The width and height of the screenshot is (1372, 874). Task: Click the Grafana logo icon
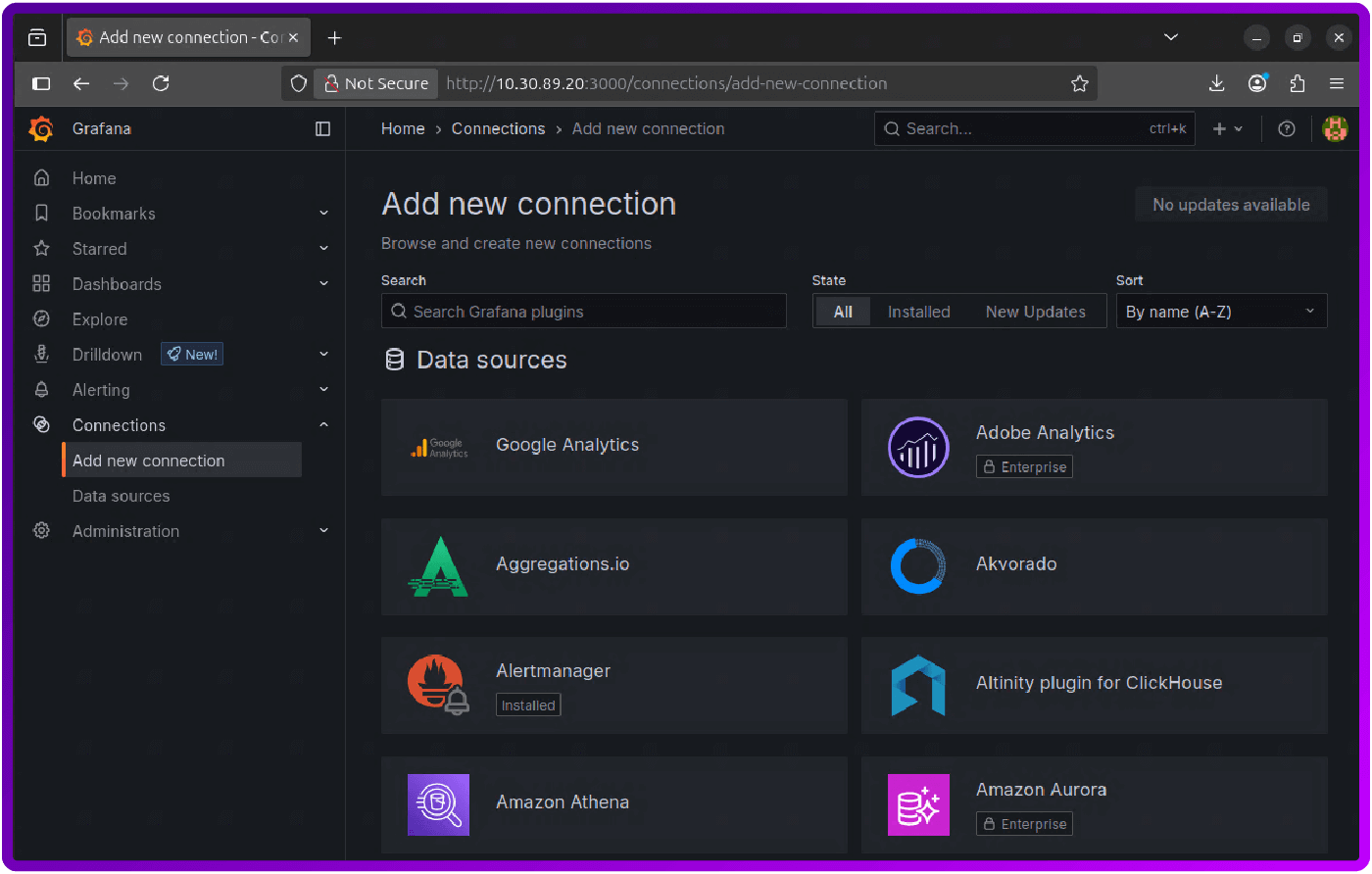(40, 128)
